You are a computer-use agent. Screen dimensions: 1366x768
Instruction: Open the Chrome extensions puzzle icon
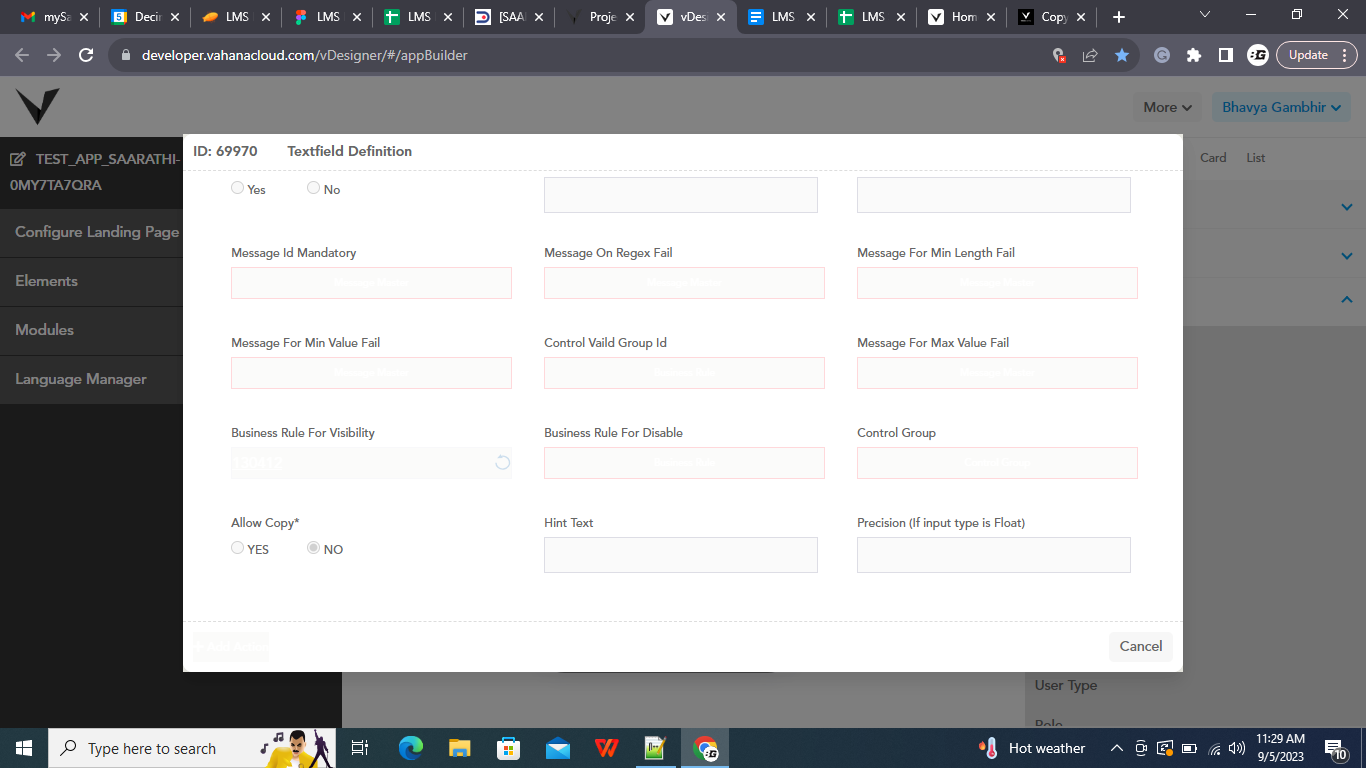[x=1194, y=56]
